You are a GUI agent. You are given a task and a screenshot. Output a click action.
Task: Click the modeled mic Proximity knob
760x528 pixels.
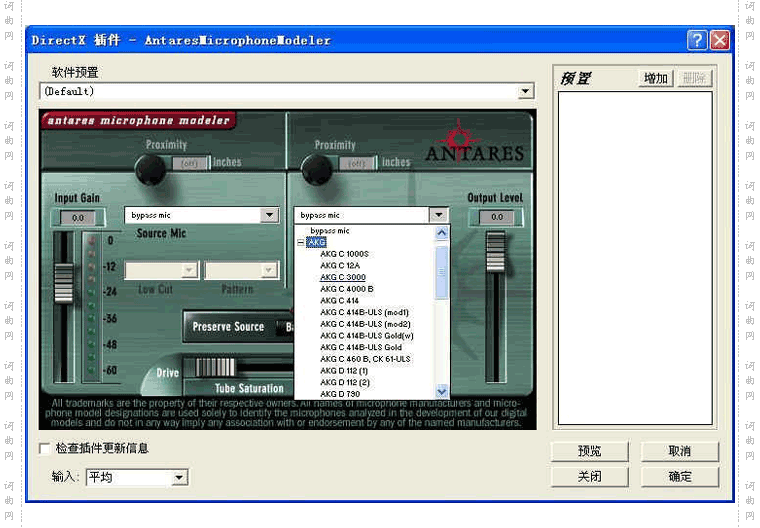(x=317, y=170)
